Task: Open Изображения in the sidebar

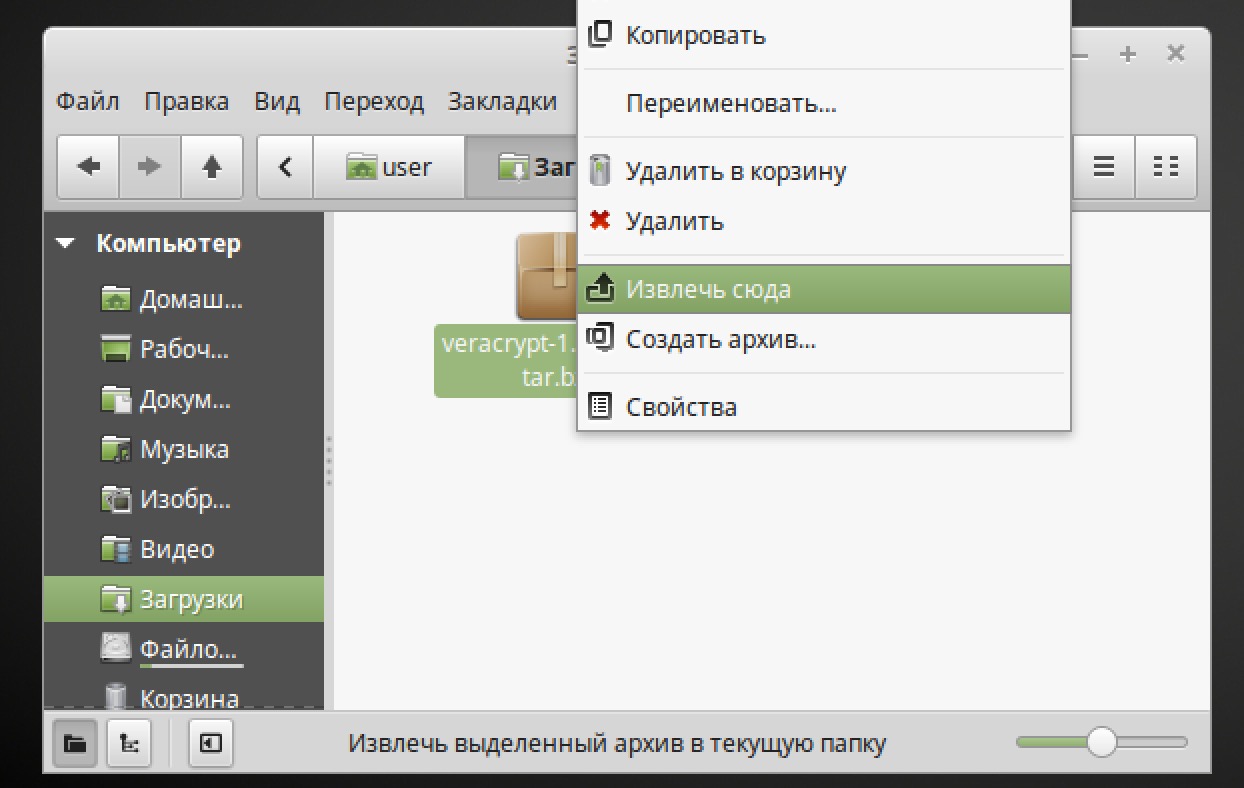Action: (184, 499)
